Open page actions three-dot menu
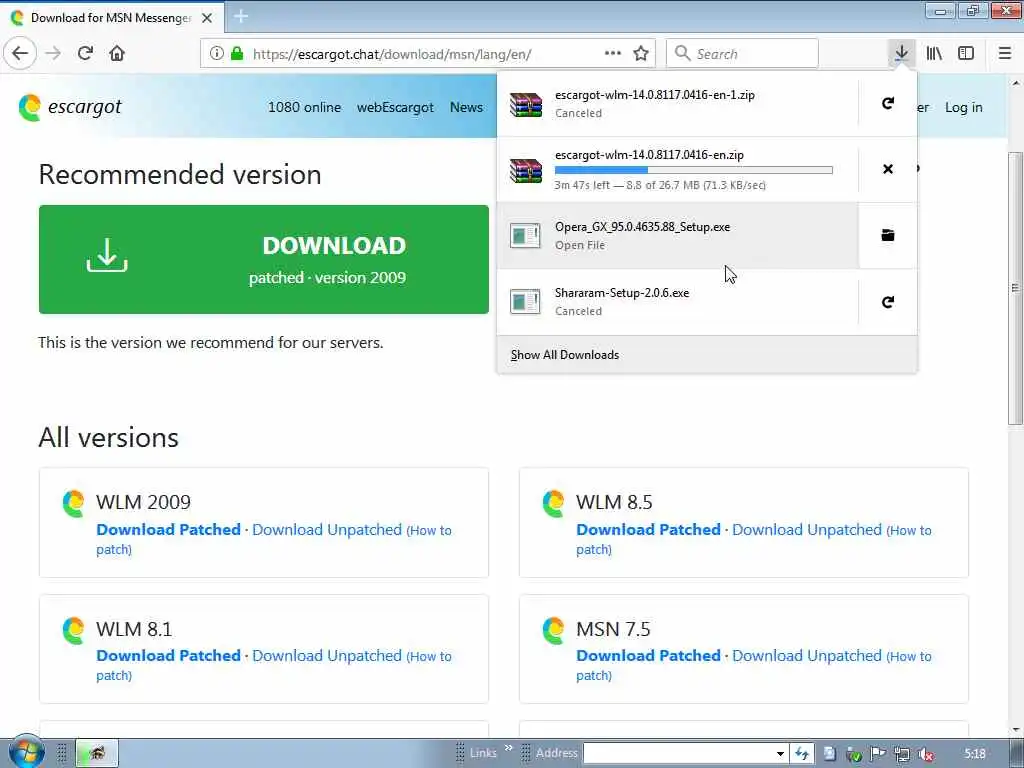The image size is (1024, 768). [x=613, y=54]
